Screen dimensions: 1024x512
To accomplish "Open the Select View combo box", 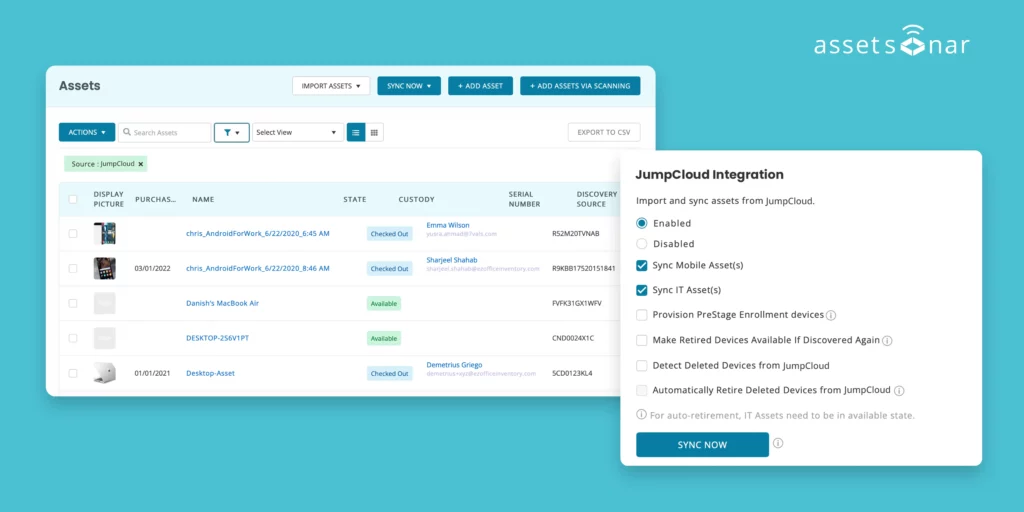I will 297,132.
